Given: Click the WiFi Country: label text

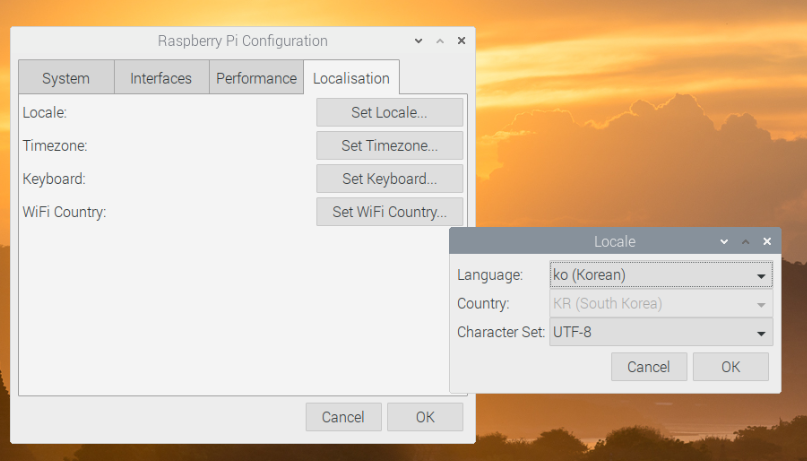Looking at the screenshot, I should 64,211.
